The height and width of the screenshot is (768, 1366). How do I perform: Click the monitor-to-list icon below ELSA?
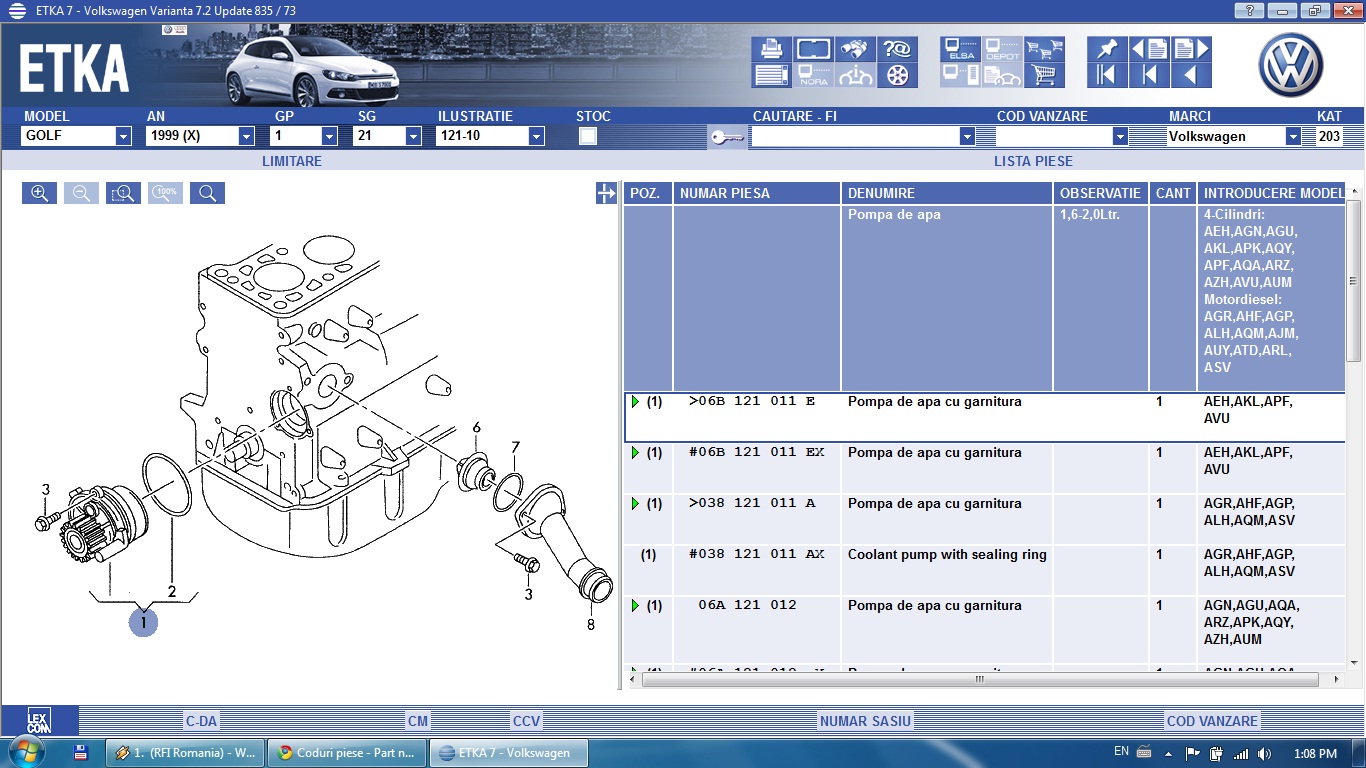tap(960, 75)
